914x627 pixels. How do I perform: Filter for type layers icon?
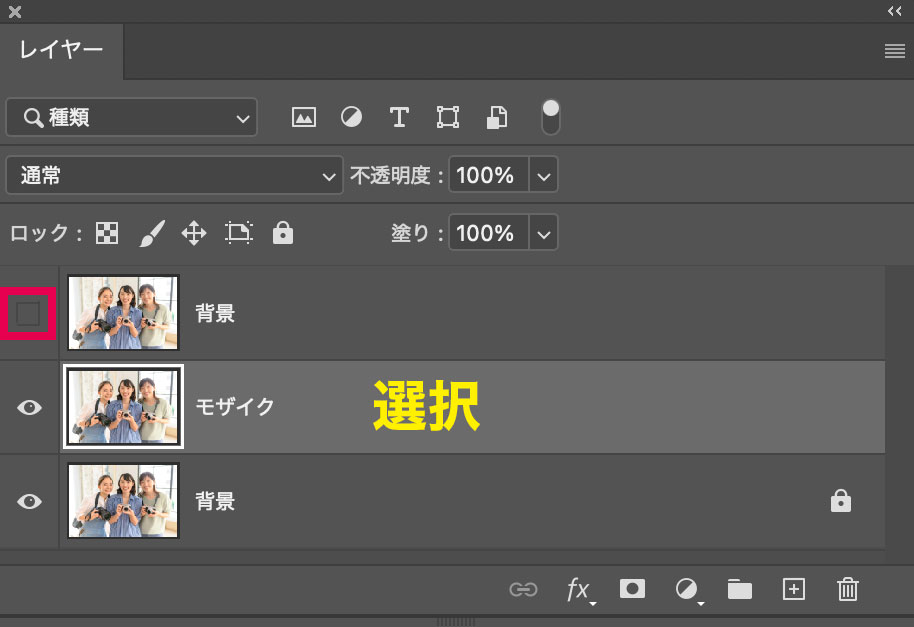click(399, 117)
